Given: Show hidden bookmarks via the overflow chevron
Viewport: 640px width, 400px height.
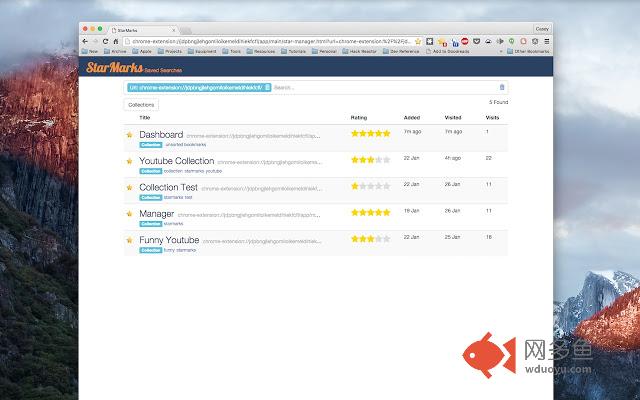Looking at the screenshot, I should (501, 51).
